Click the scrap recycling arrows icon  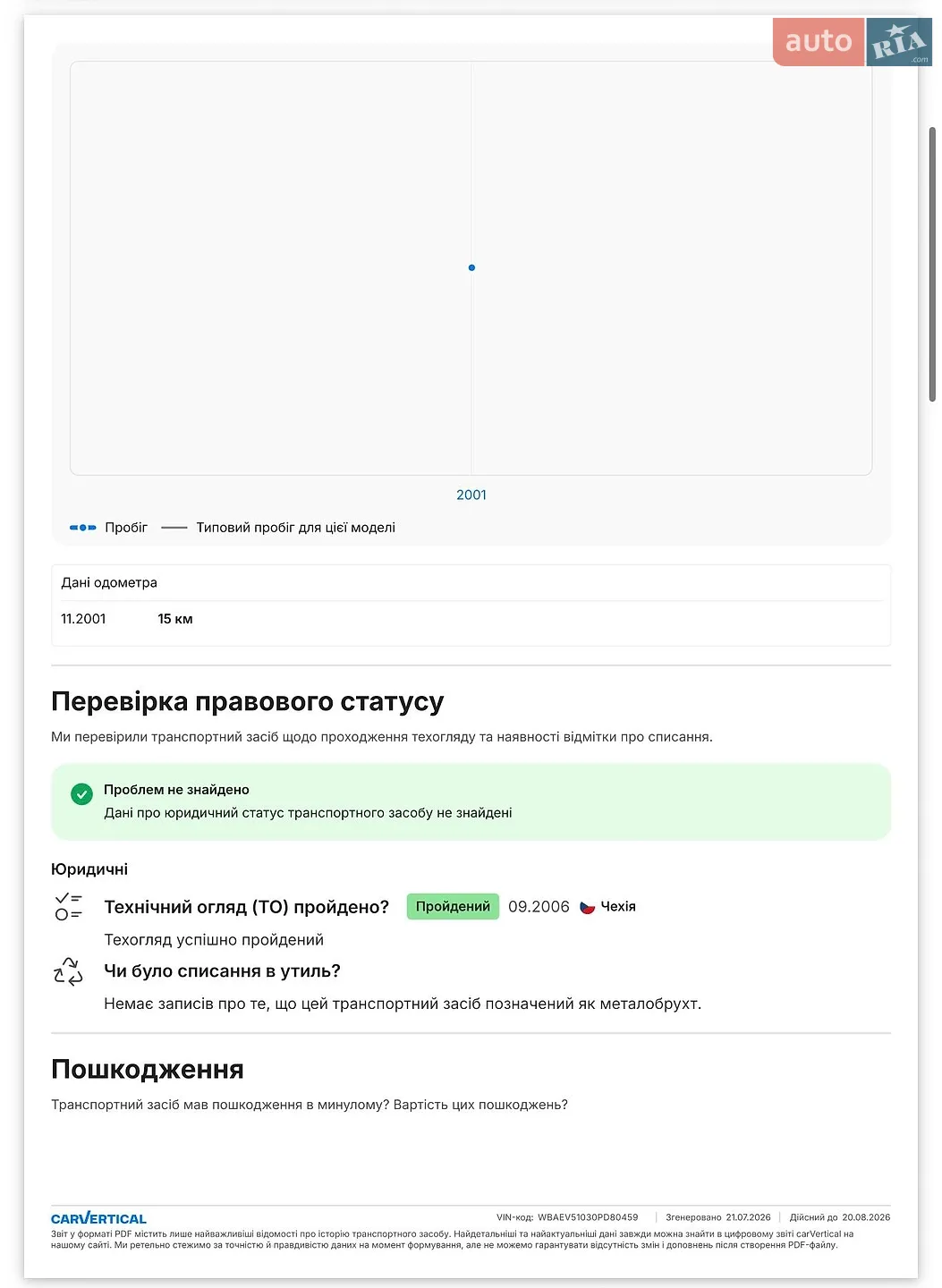point(68,971)
